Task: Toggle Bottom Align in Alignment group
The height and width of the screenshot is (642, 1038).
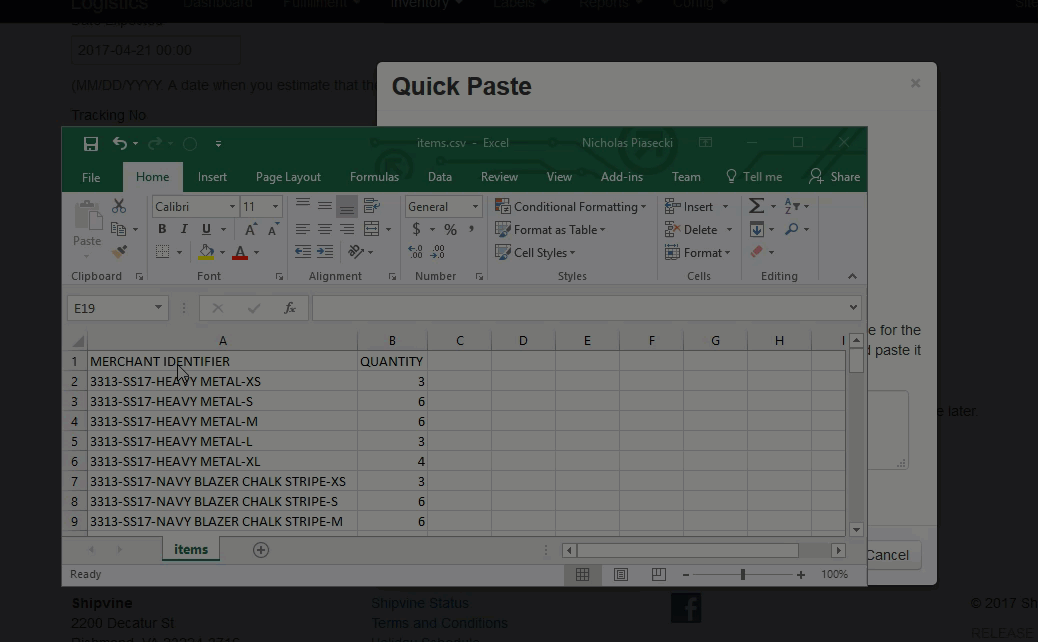Action: coord(347,206)
